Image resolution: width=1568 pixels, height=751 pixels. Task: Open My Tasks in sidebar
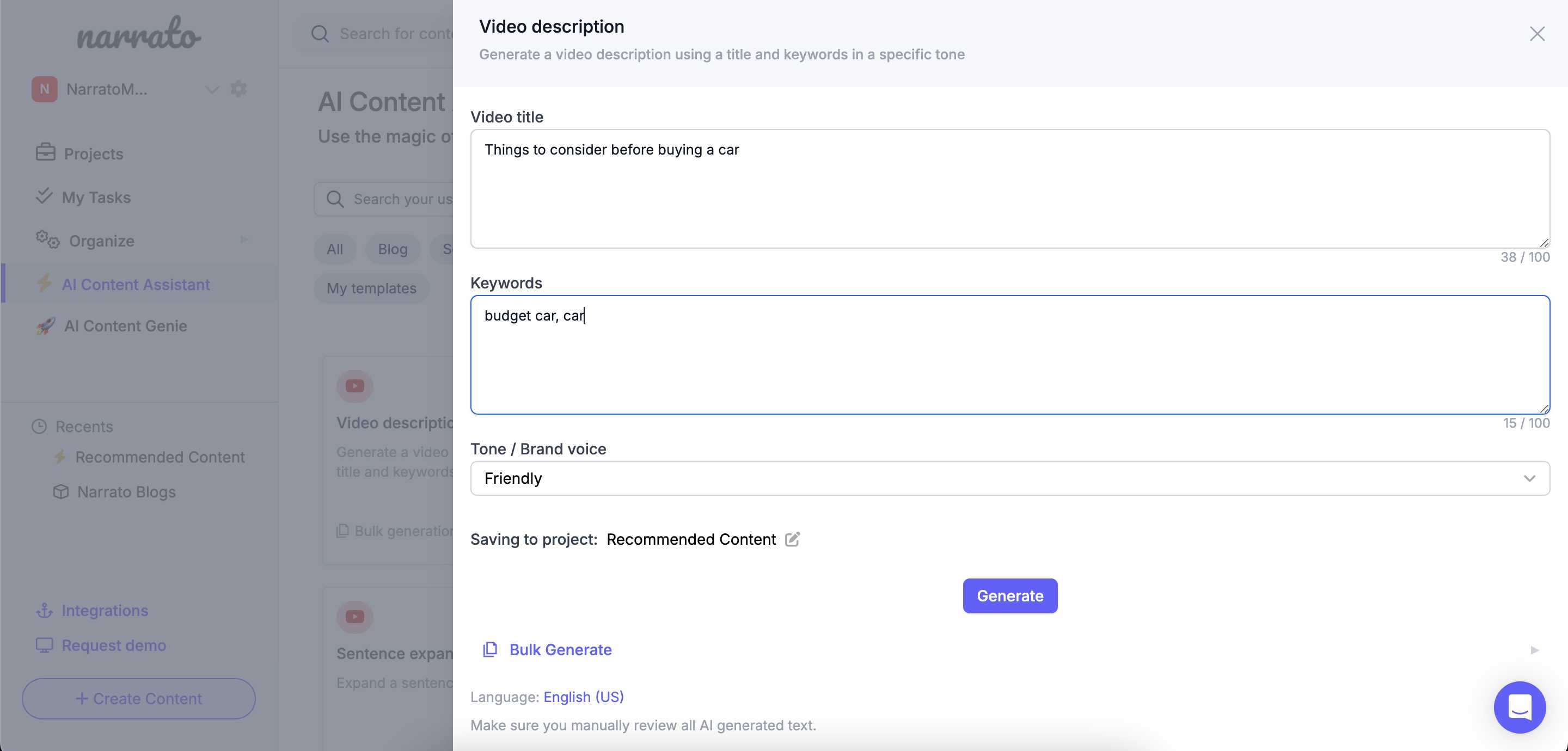click(96, 198)
